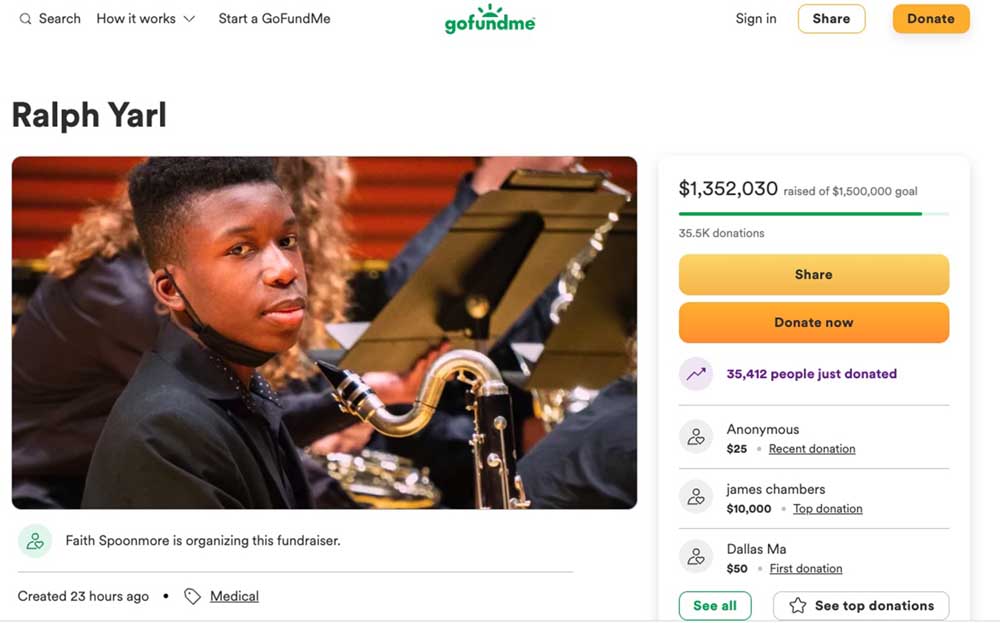The width and height of the screenshot is (1000, 623).
Task: Click the james chambers donor avatar icon
Action: click(696, 497)
